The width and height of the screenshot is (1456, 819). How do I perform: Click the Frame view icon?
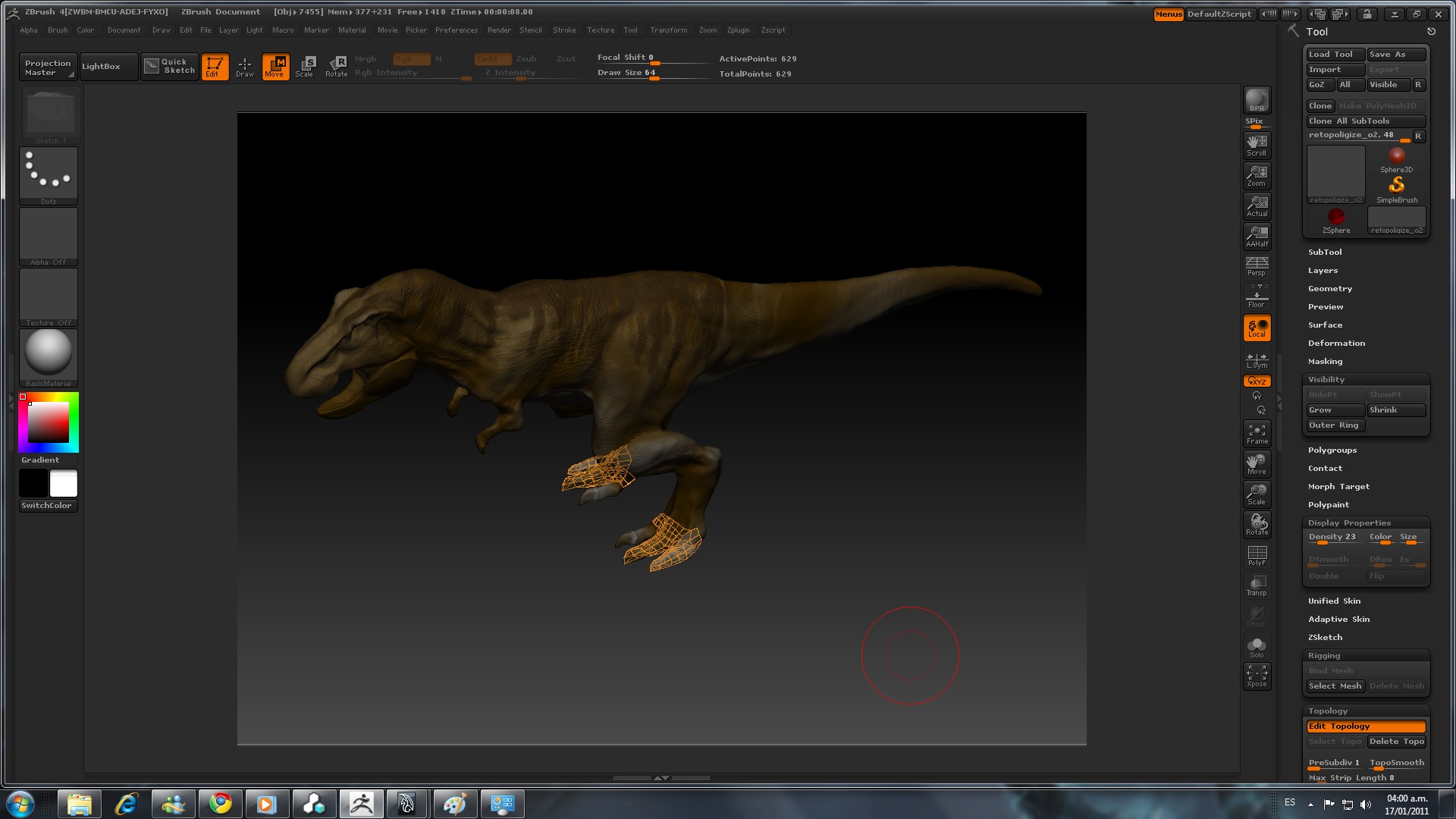pyautogui.click(x=1257, y=434)
